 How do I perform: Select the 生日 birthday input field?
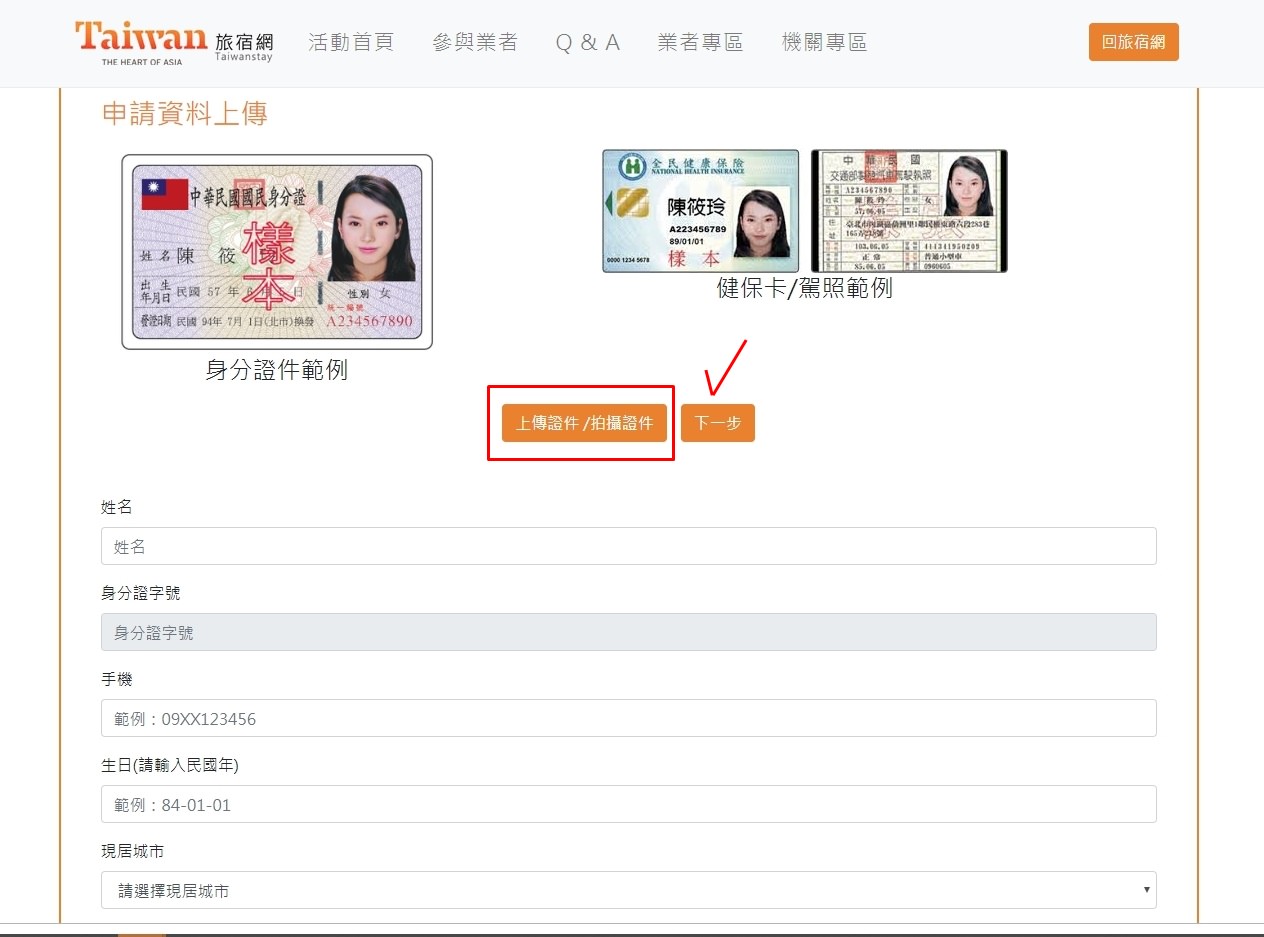[x=628, y=804]
